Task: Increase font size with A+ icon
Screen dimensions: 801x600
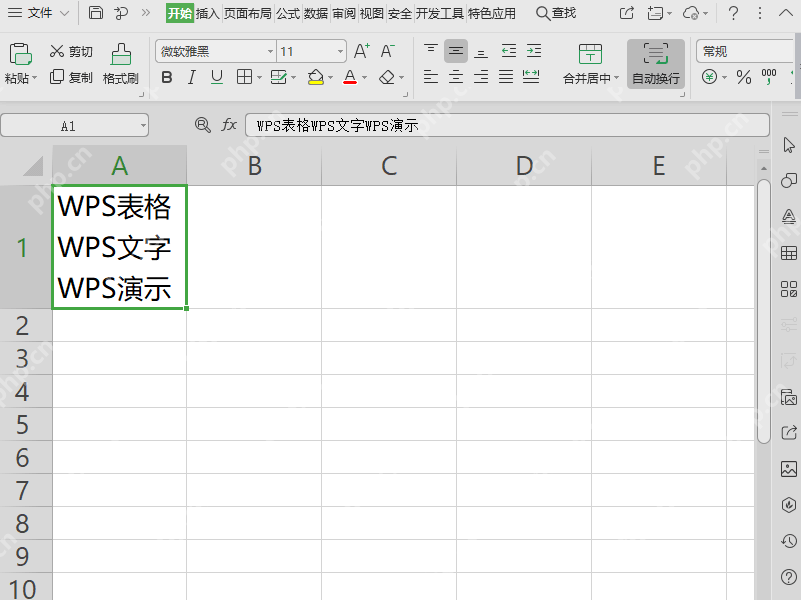Action: [x=362, y=51]
